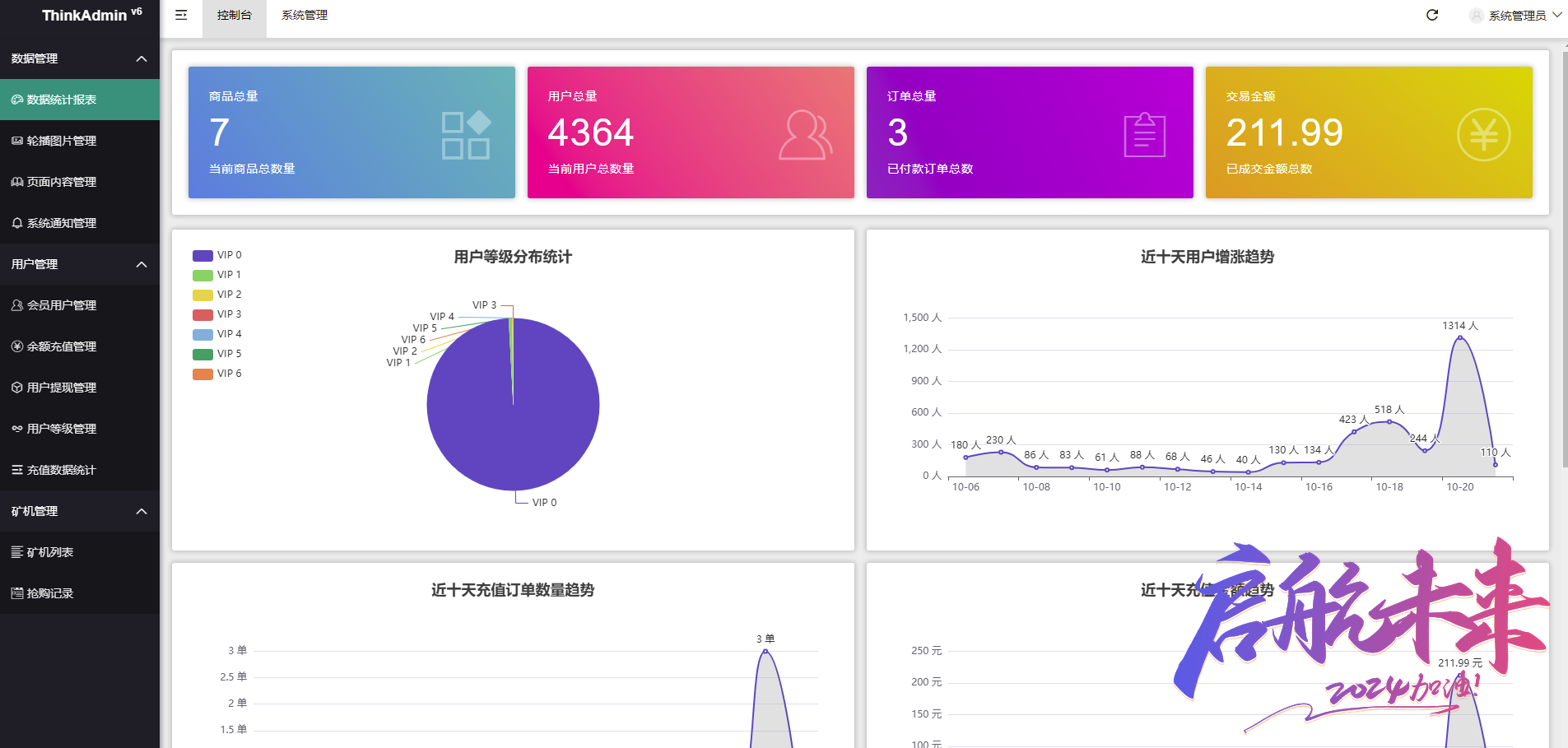This screenshot has height=748, width=1568.
Task: Click the refresh page icon
Action: pyautogui.click(x=1432, y=15)
